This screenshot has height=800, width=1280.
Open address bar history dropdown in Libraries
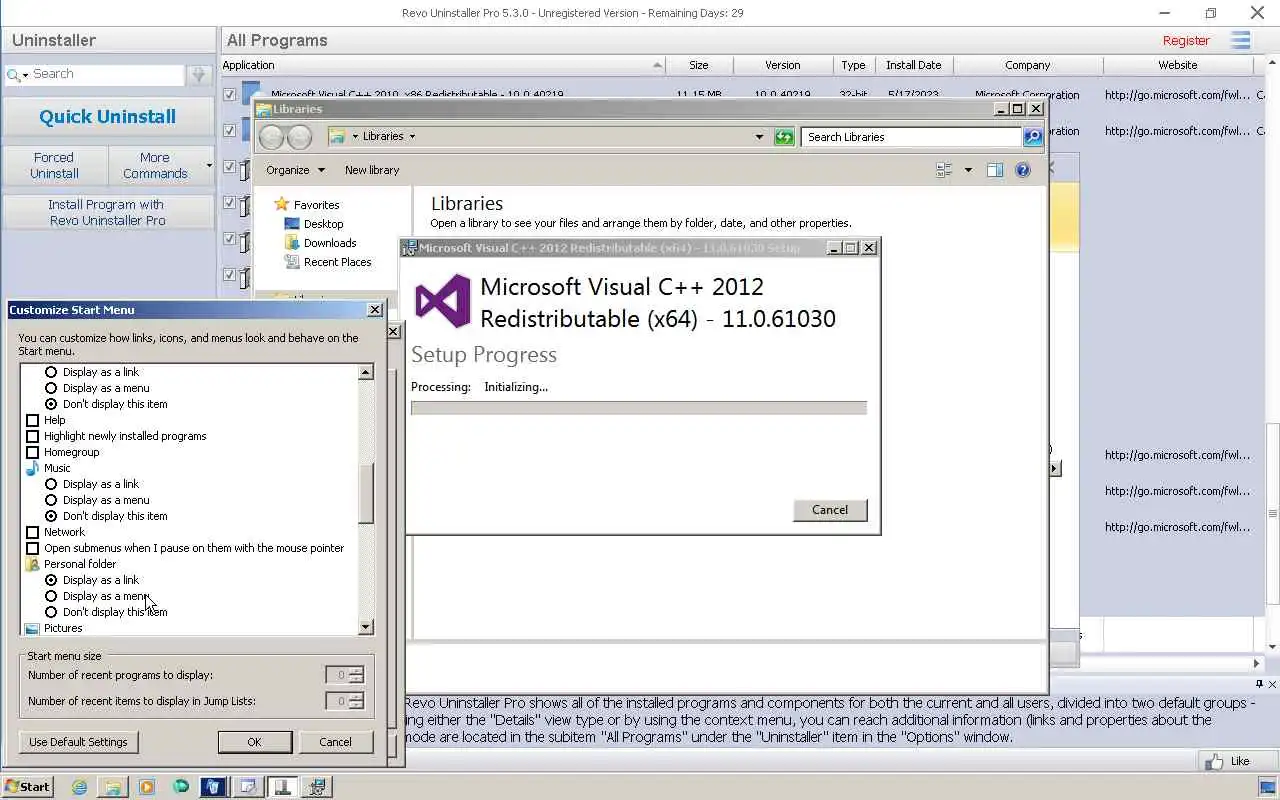point(759,137)
